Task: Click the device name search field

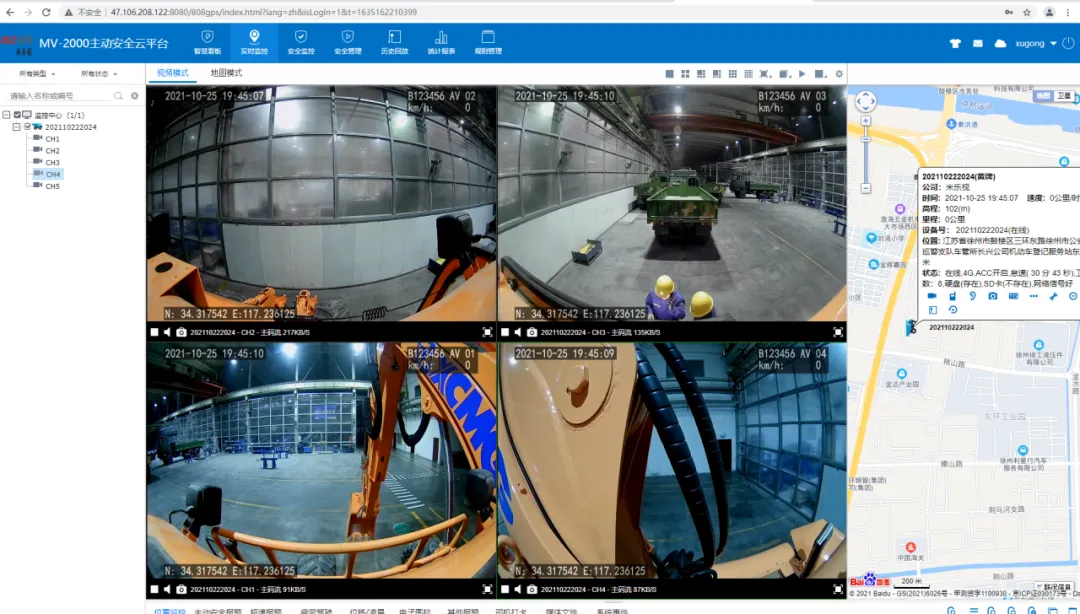Action: 58,96
